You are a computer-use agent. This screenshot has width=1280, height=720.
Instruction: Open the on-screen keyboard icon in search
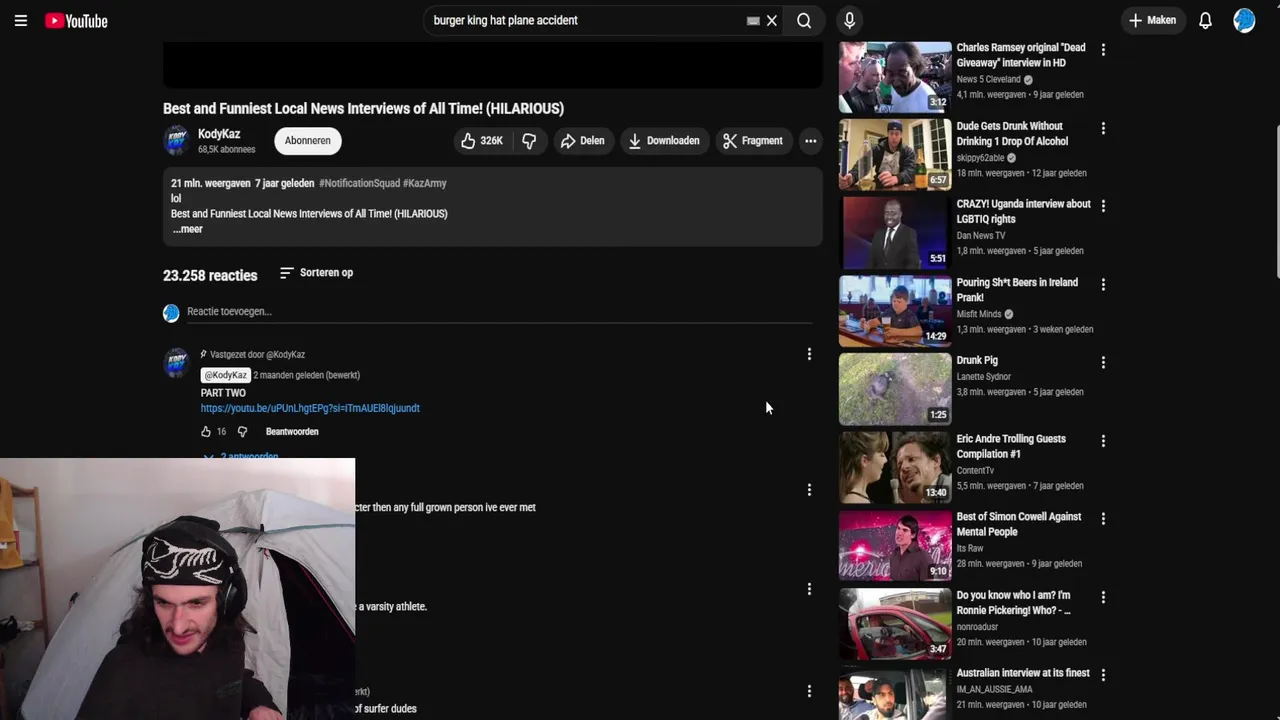[753, 20]
